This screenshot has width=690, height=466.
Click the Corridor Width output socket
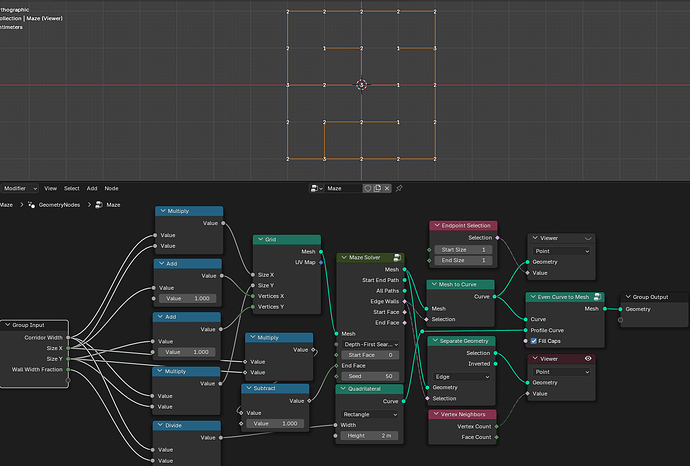click(x=68, y=338)
